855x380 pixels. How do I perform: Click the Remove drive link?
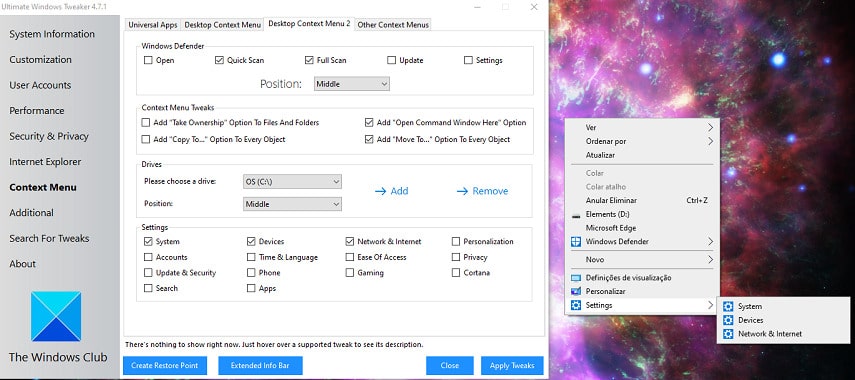(482, 191)
